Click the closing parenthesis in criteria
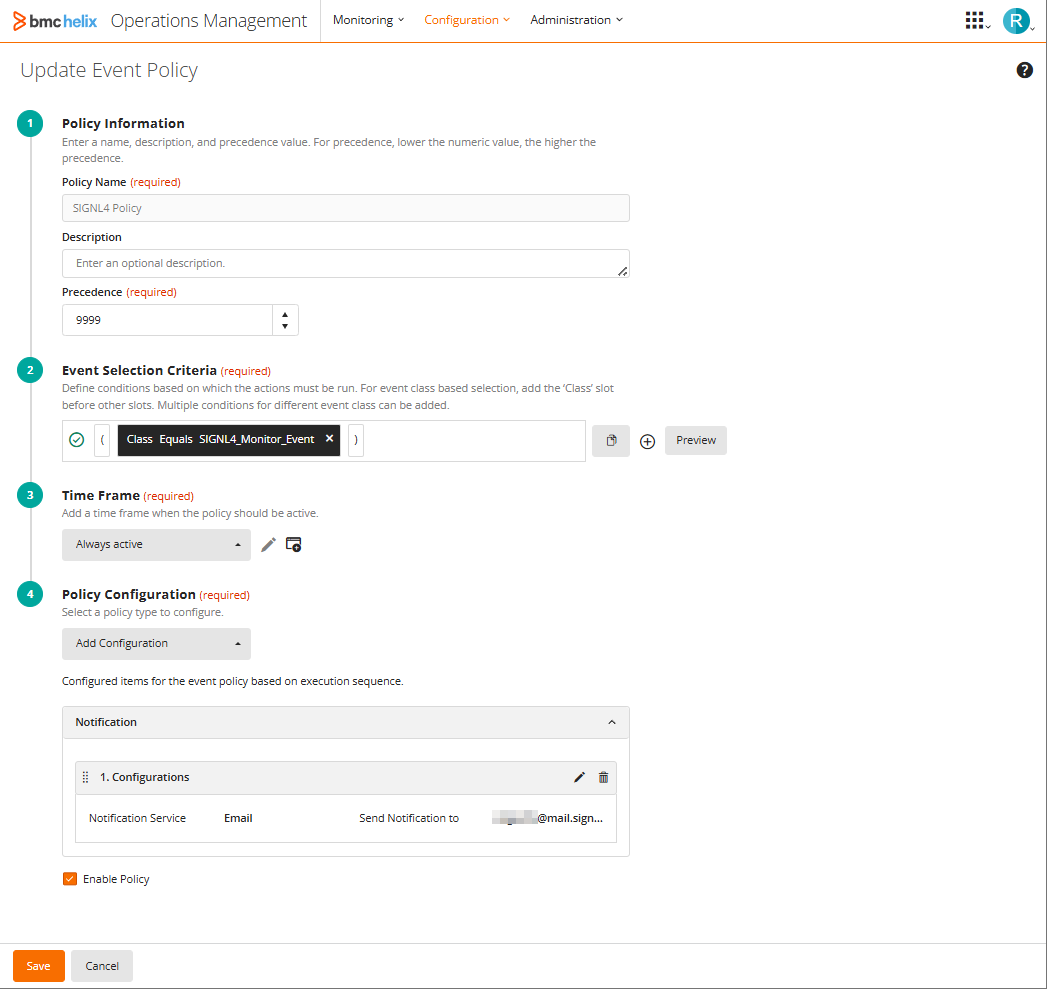The width and height of the screenshot is (1047, 989). tap(356, 440)
